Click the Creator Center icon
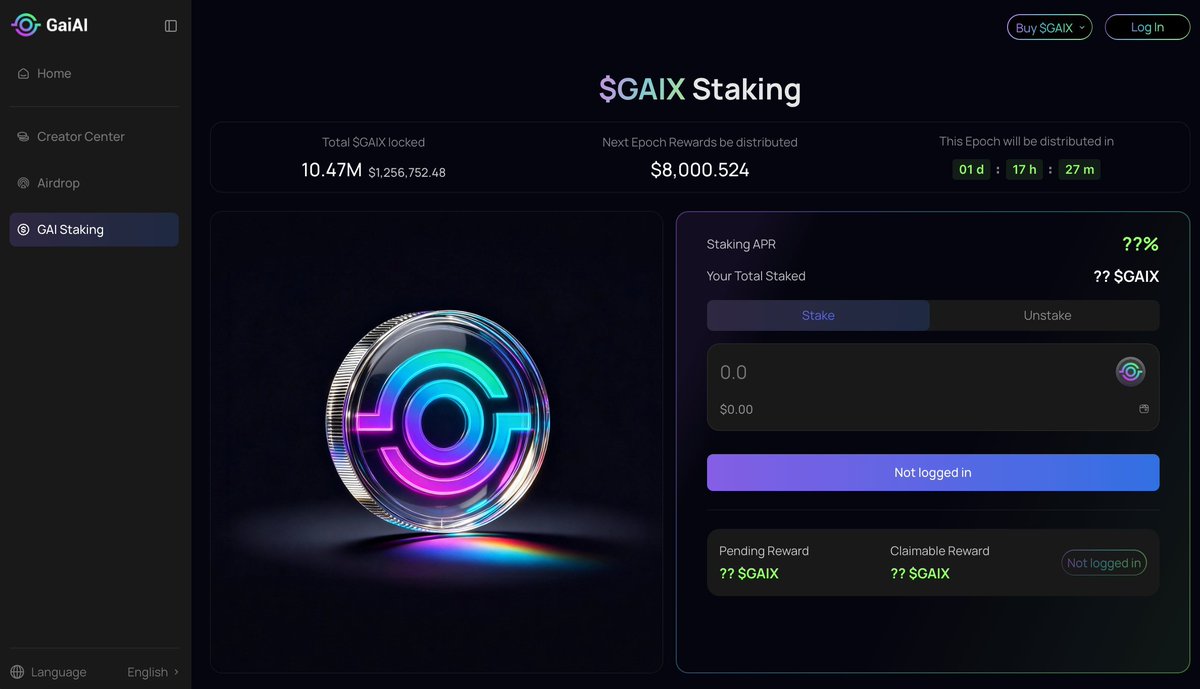The height and width of the screenshot is (689, 1200). point(24,137)
